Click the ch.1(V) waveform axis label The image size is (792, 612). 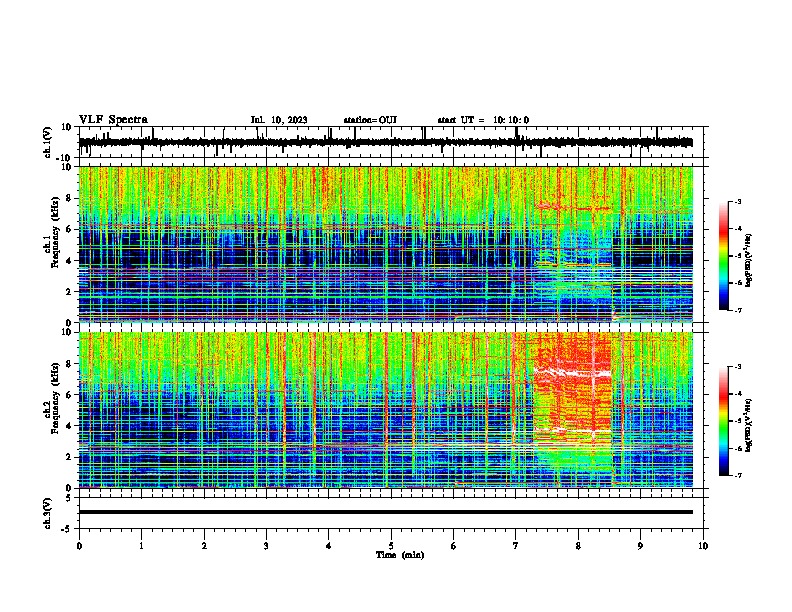[x=48, y=142]
